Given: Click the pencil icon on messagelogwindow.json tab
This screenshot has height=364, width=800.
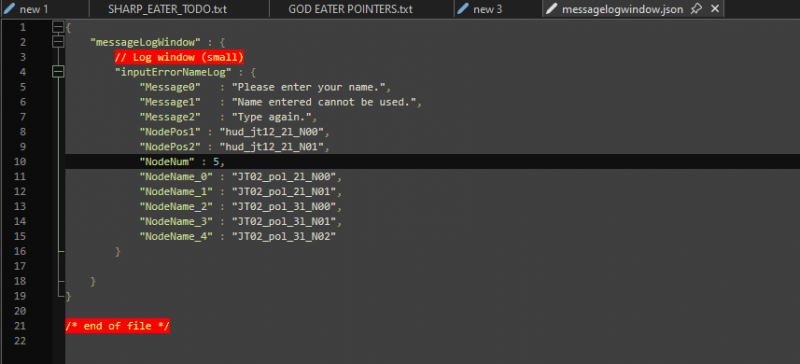Looking at the screenshot, I should tap(551, 9).
